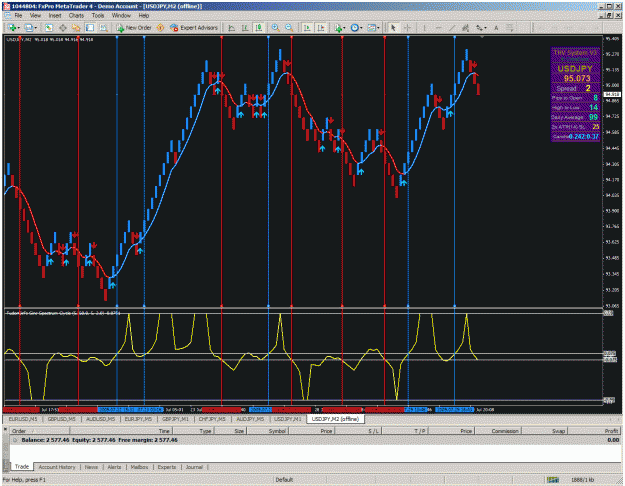Image resolution: width=625 pixels, height=486 pixels.
Task: Select the Fibonacci Retracement tool
Action: pos(479,28)
